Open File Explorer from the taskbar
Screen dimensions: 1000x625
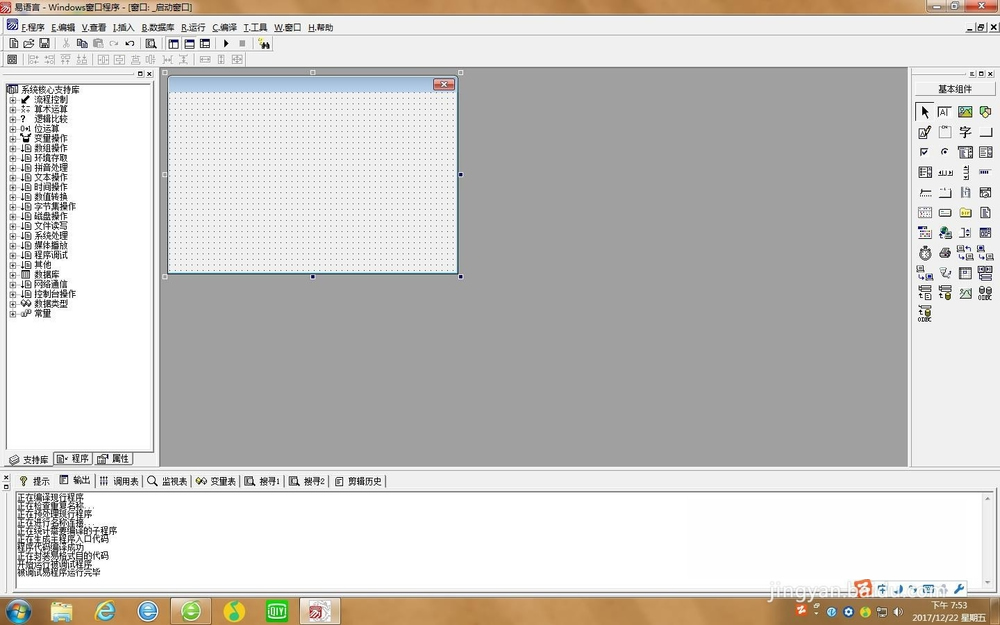(x=61, y=612)
